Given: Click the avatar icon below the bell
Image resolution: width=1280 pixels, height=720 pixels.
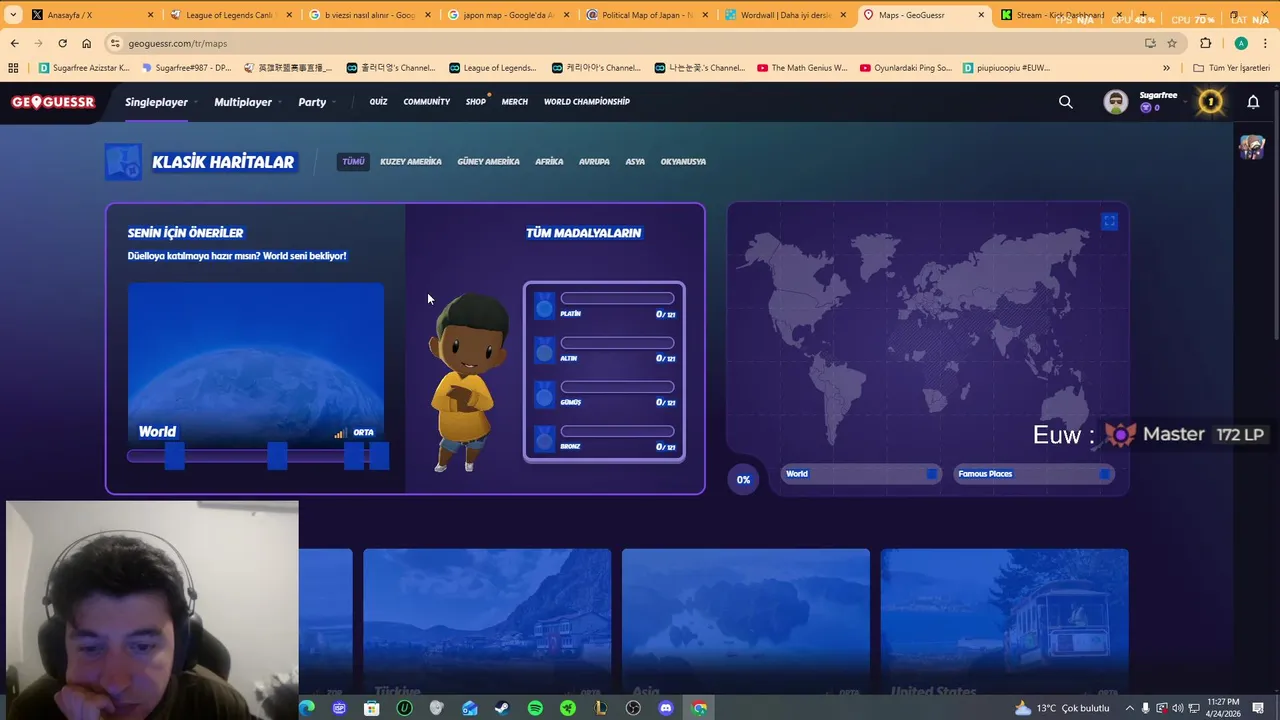Looking at the screenshot, I should 1252,147.
